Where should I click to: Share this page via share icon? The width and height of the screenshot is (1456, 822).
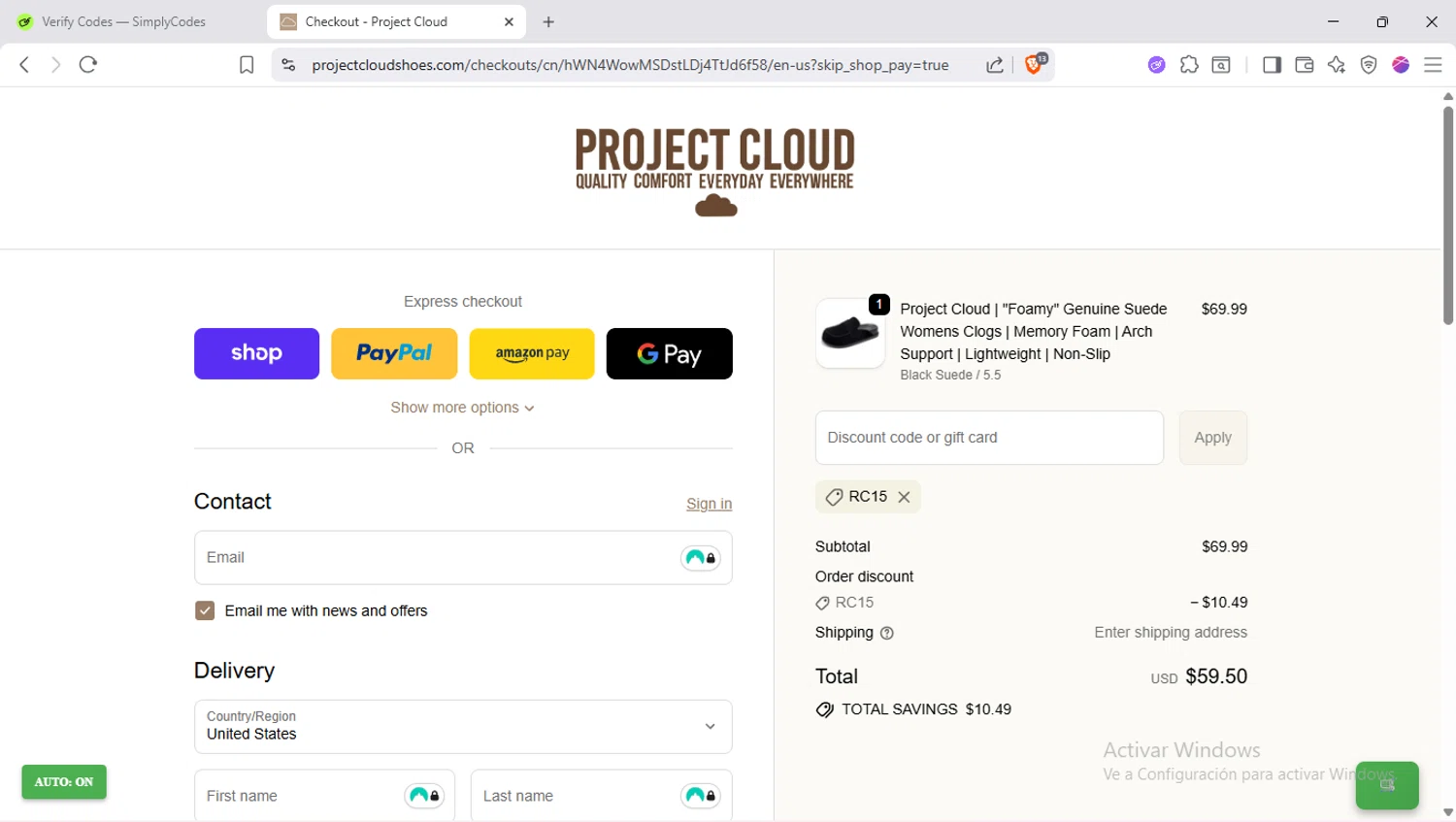995,65
